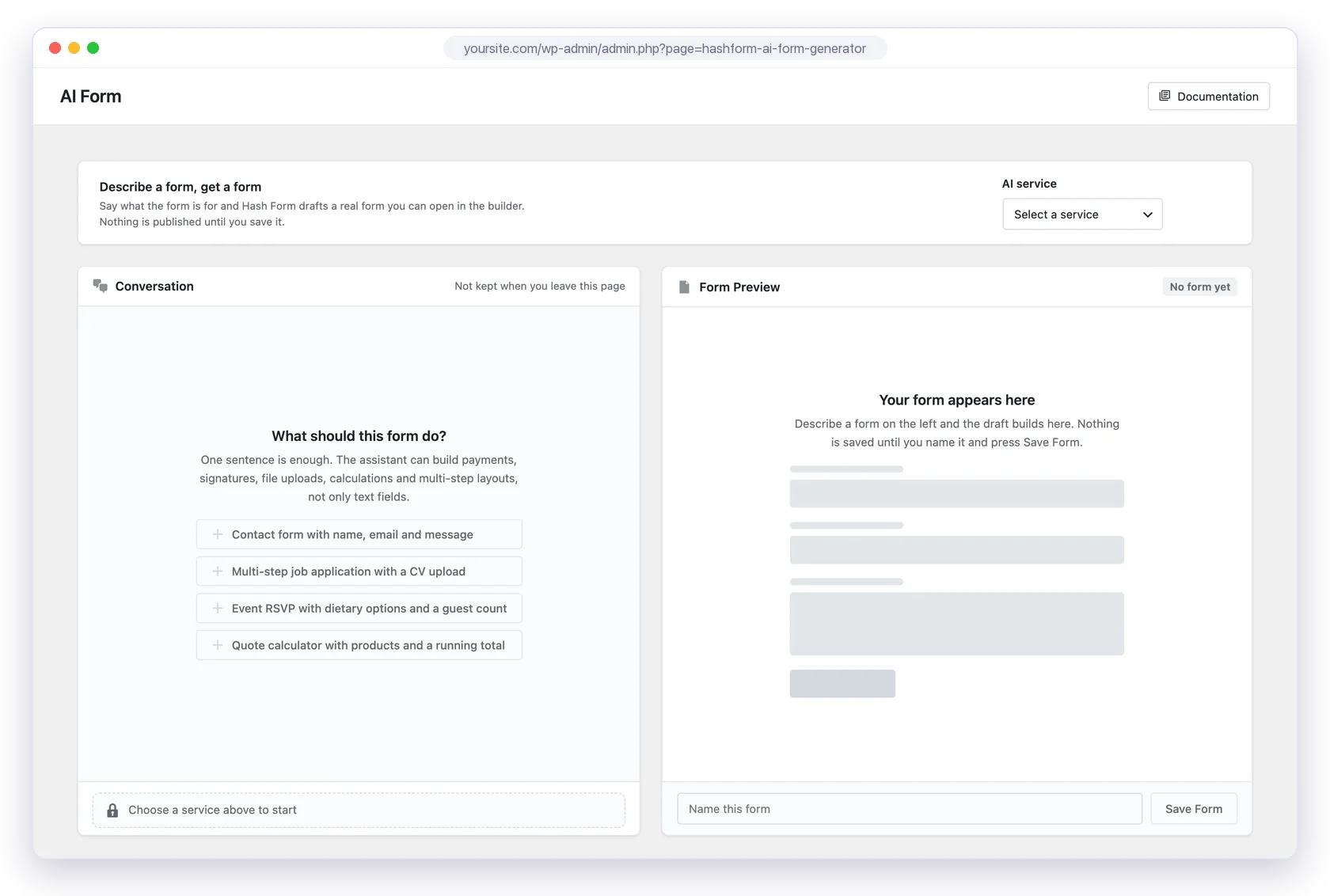Screen dimensions: 1330x896
Task: Click the Conversation panel title
Action: tap(154, 286)
